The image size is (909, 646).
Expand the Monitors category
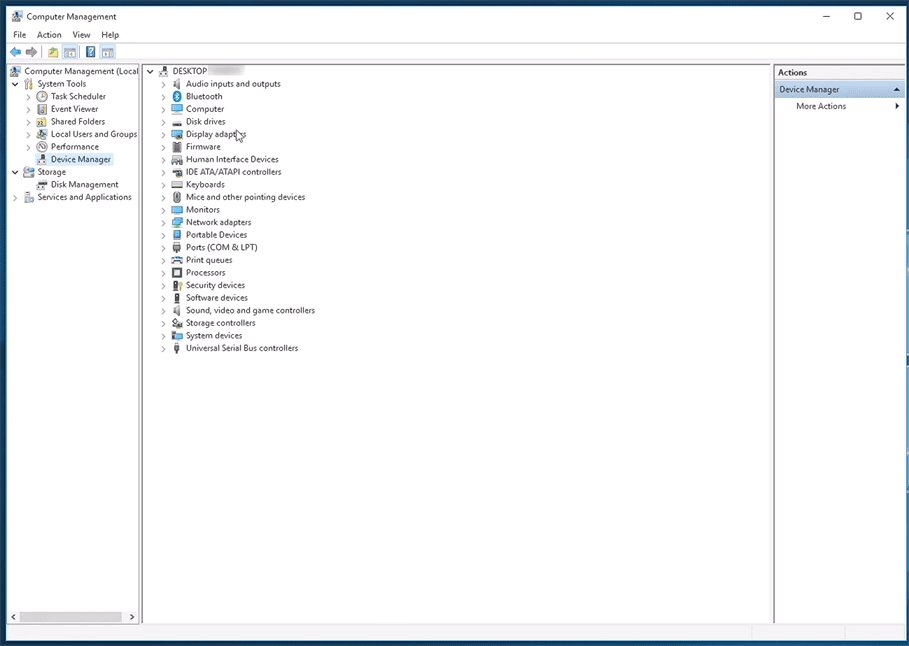[163, 210]
